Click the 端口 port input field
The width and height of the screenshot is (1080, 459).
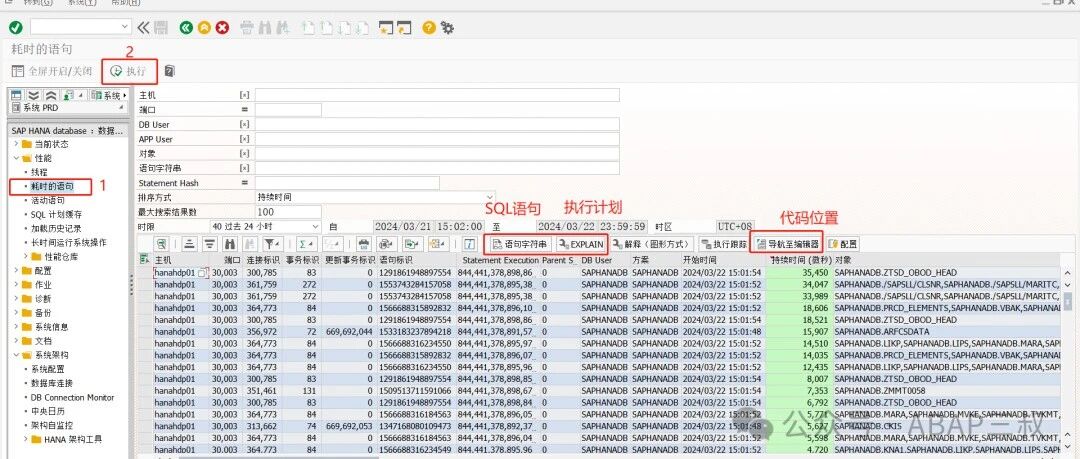coord(288,110)
